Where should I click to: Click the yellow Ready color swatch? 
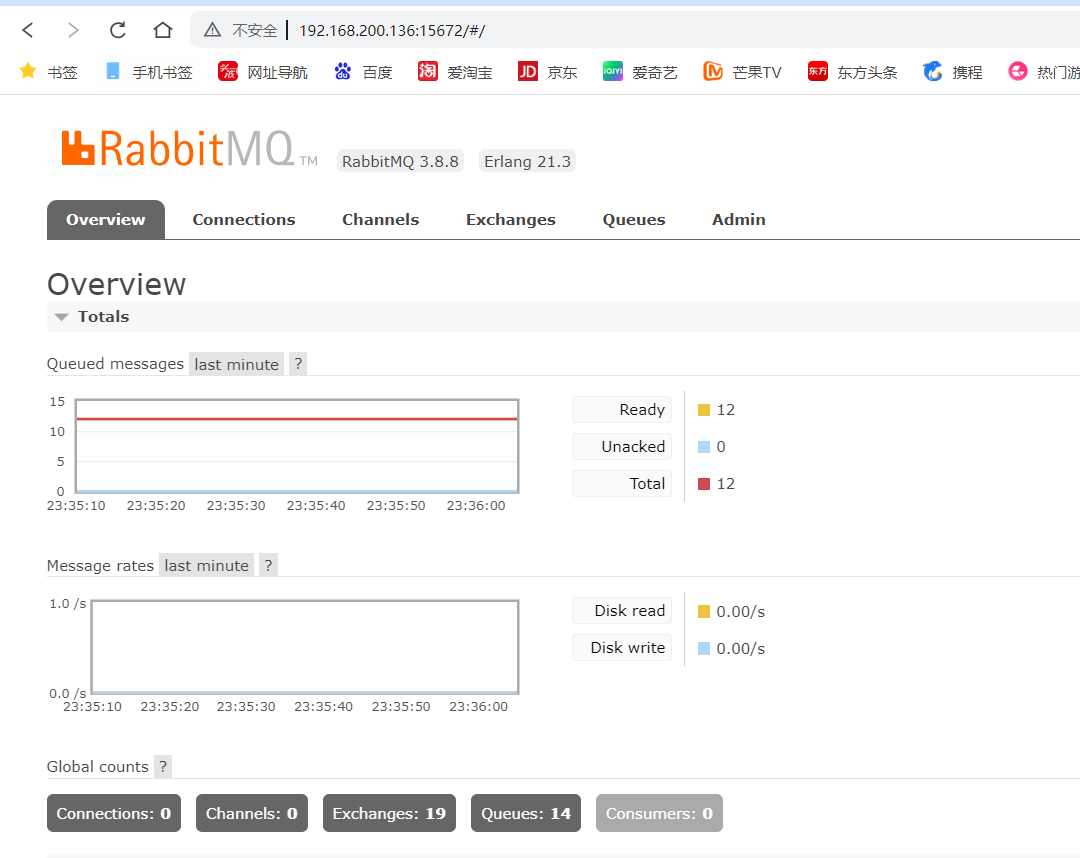tap(703, 410)
